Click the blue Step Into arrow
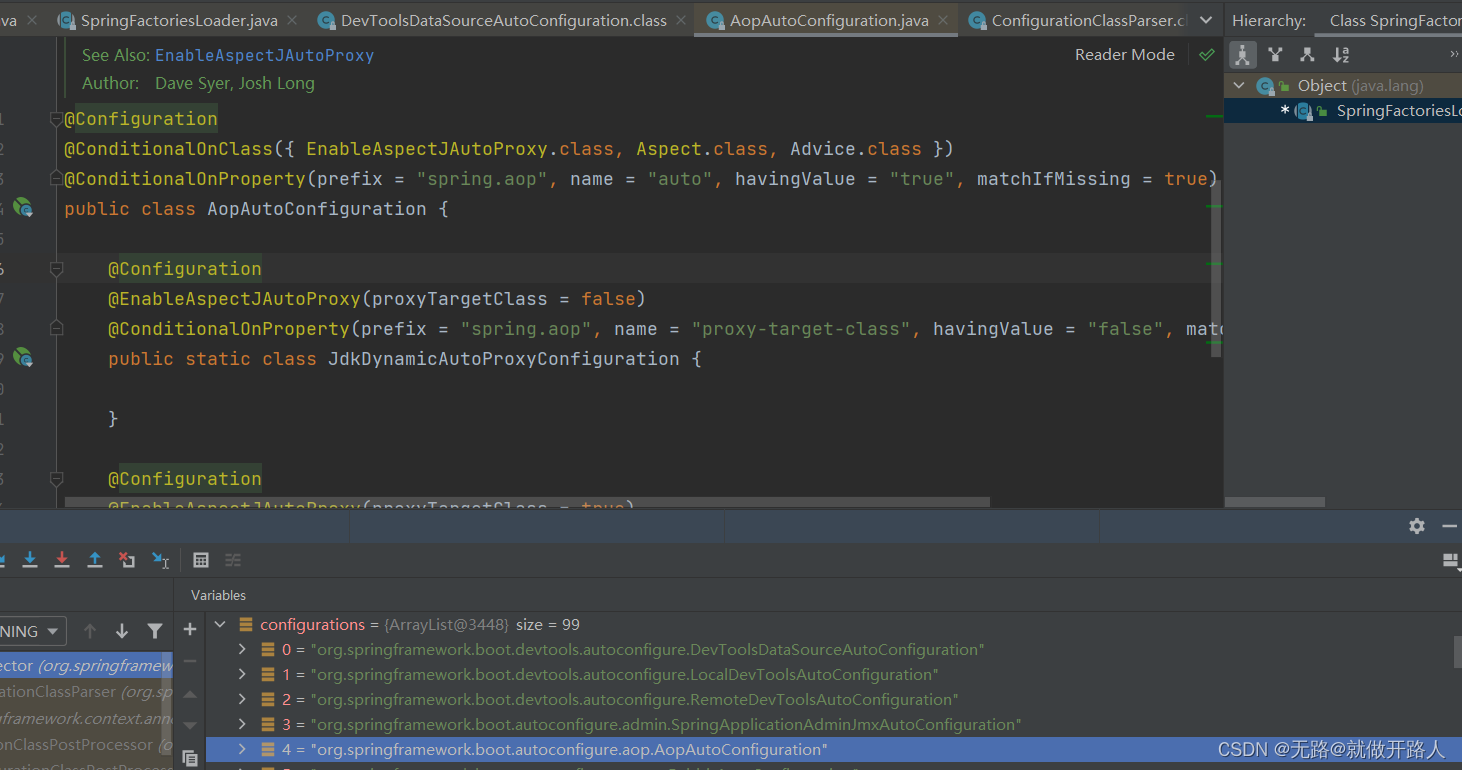This screenshot has height=770, width=1462. [30, 560]
